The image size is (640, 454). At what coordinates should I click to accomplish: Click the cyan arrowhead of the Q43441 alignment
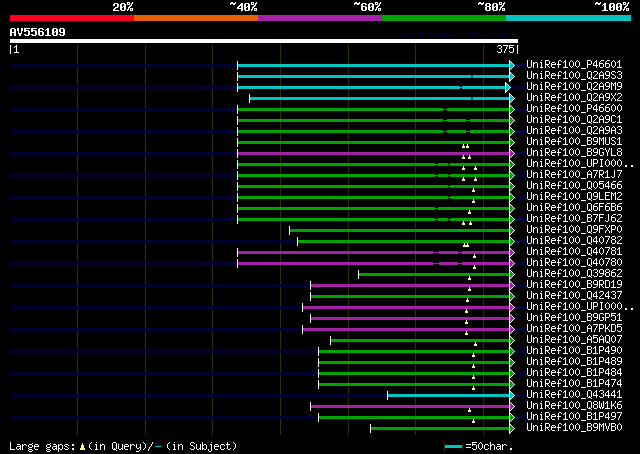(512, 395)
